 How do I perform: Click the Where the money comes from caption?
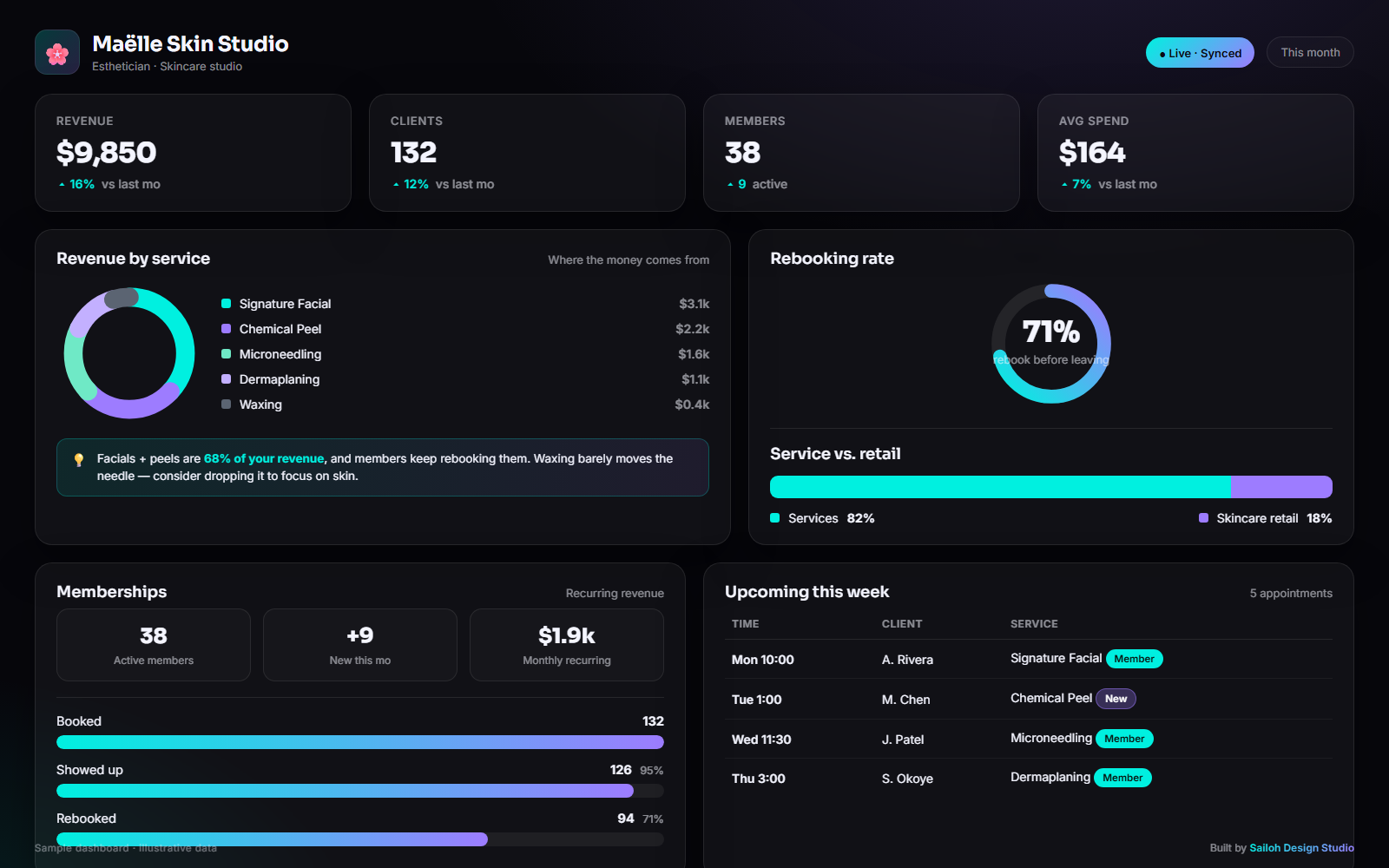tap(629, 260)
